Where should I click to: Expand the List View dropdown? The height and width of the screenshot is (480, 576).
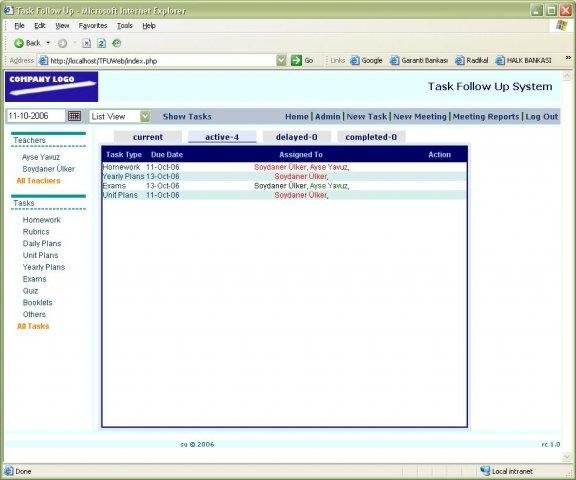click(145, 116)
